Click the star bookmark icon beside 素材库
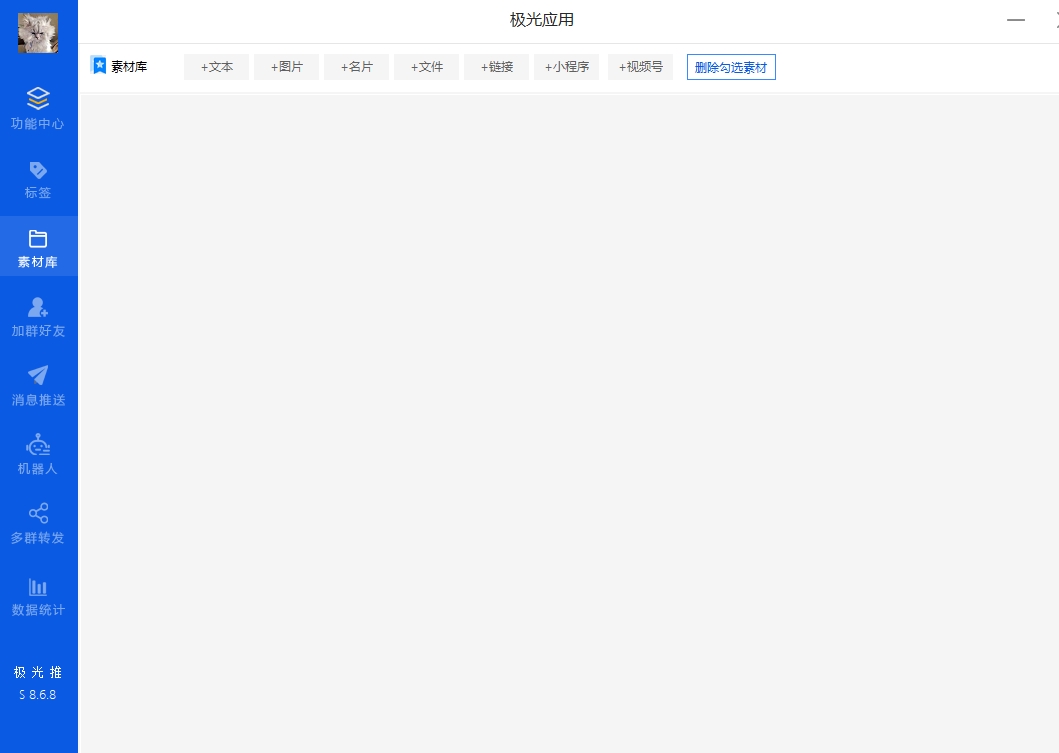 (x=99, y=66)
